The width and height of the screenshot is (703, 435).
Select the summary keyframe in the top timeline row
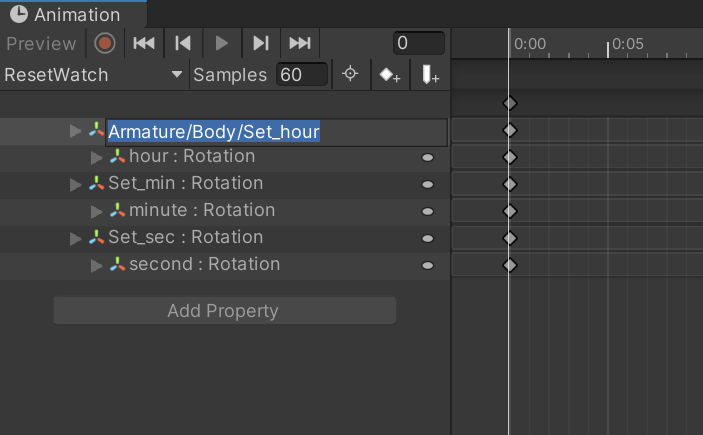[x=510, y=103]
